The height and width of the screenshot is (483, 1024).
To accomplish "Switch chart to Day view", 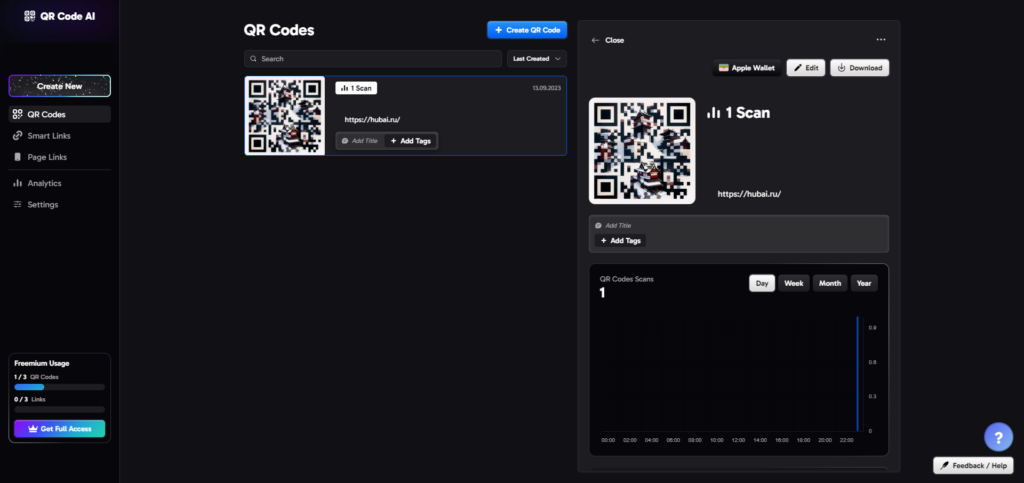I will pyautogui.click(x=762, y=283).
